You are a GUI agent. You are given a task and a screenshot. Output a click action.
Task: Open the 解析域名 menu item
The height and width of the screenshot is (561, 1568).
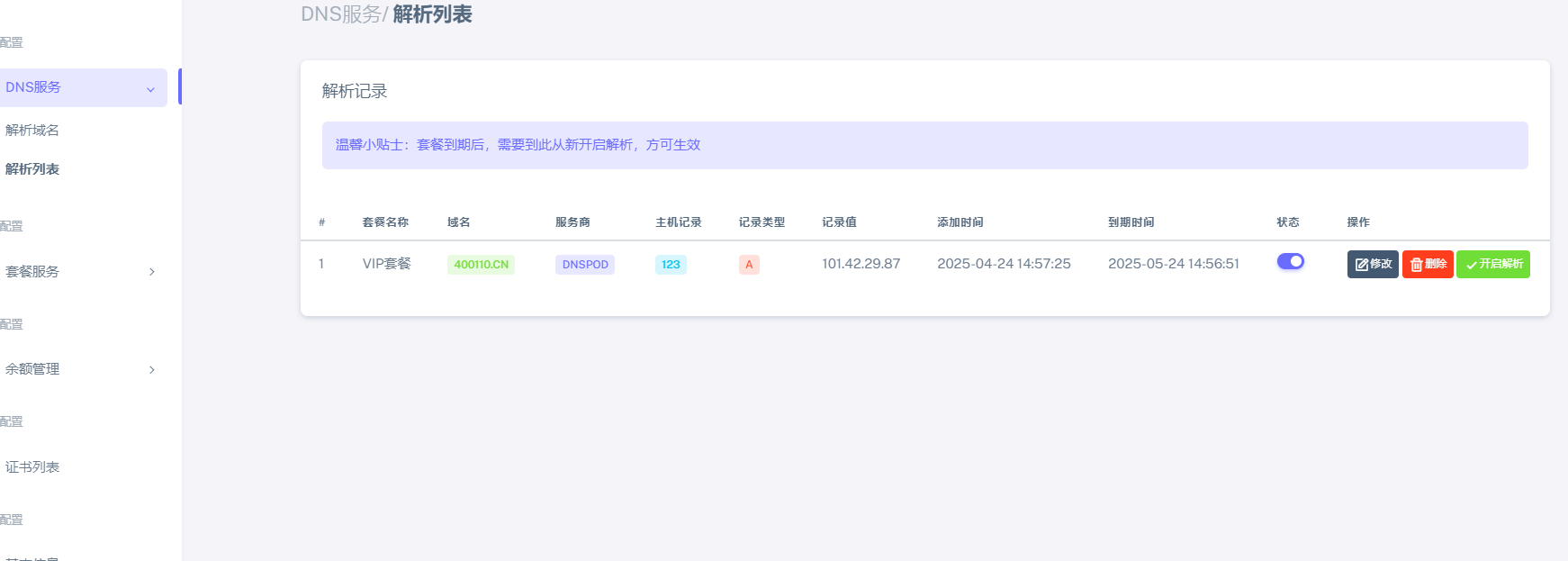[x=32, y=130]
